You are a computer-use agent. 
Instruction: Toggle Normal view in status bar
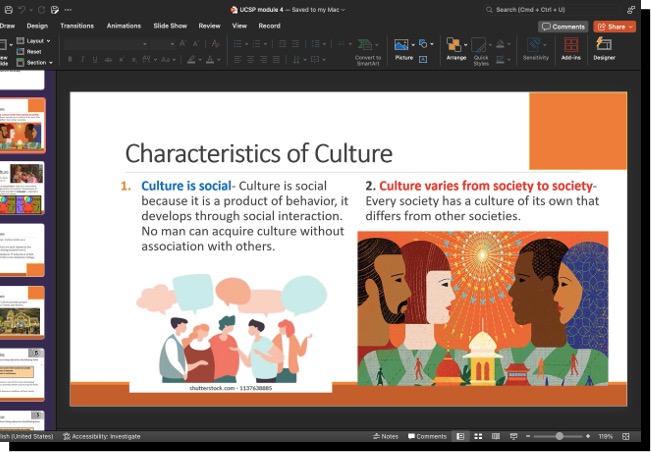(x=460, y=437)
